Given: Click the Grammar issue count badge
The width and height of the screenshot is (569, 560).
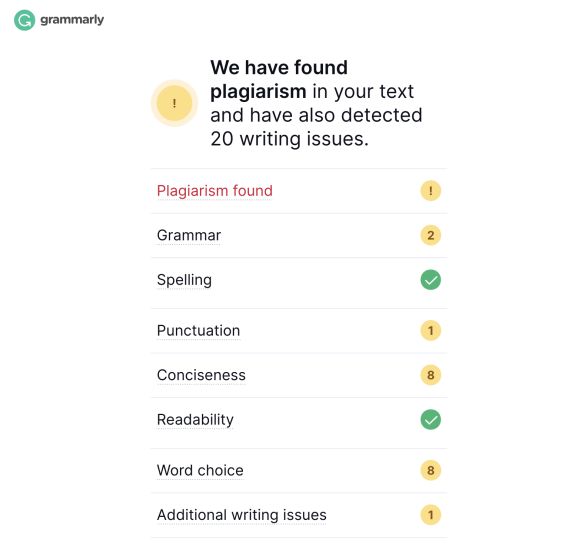Looking at the screenshot, I should click(x=430, y=235).
